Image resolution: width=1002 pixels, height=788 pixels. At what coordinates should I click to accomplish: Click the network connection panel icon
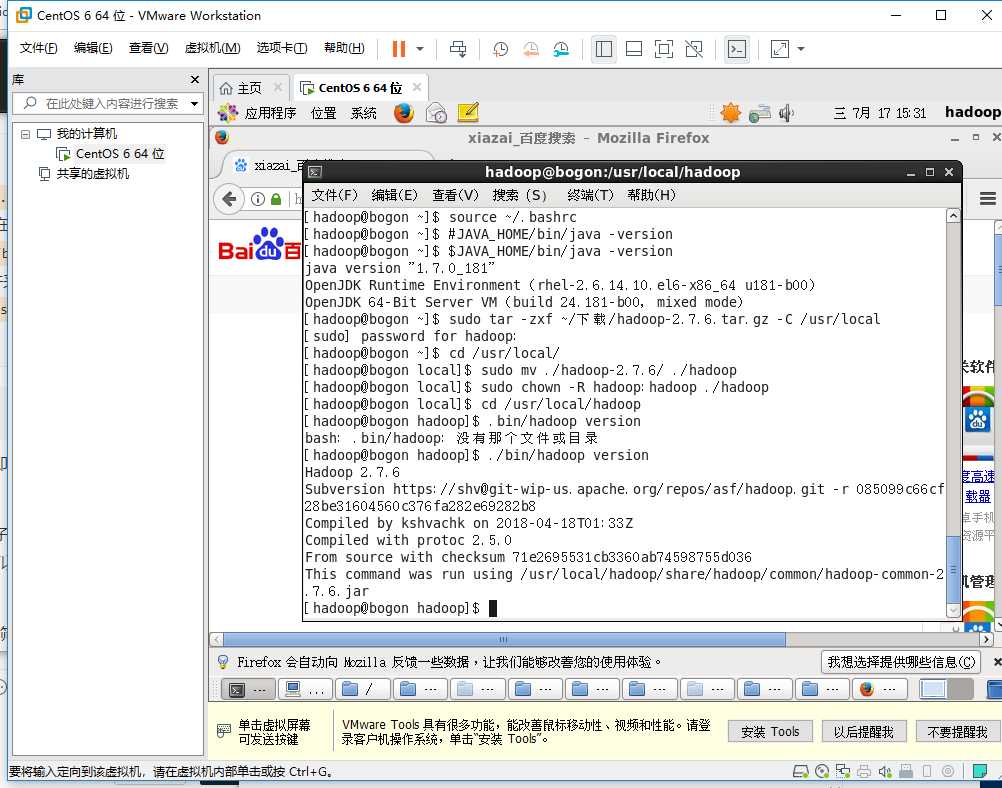[x=760, y=114]
